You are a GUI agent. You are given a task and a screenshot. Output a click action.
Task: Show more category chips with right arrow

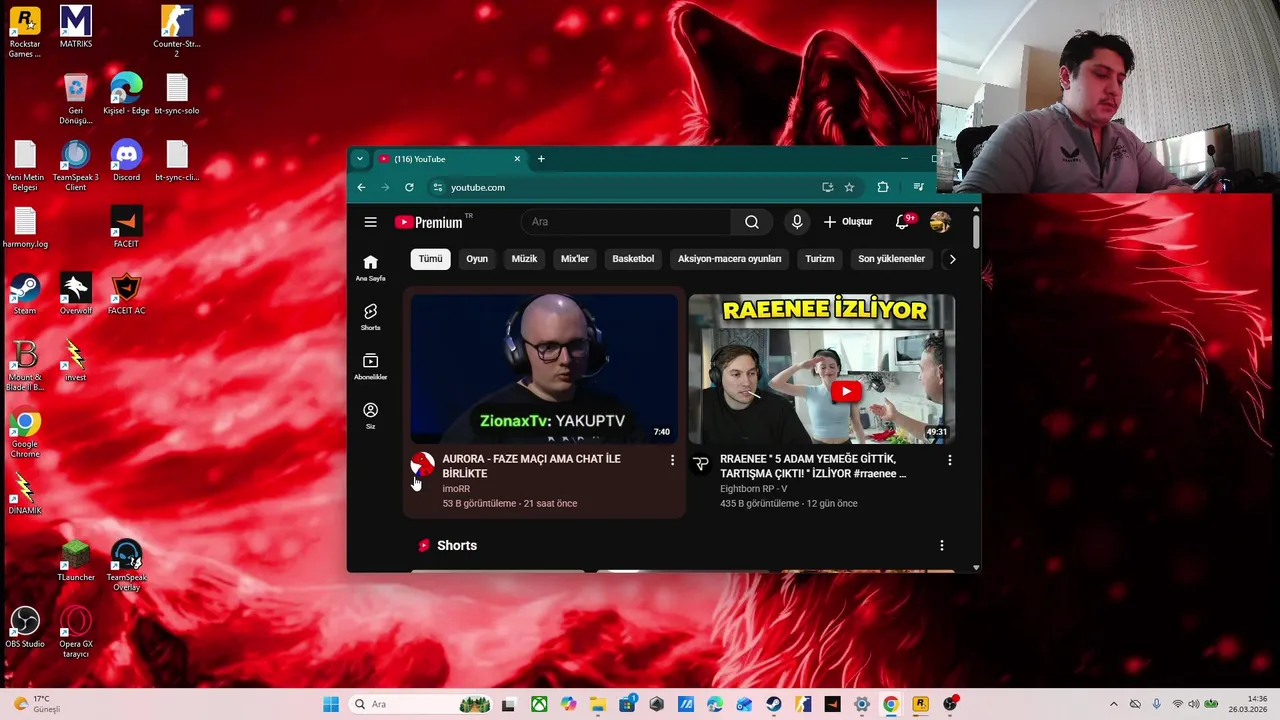click(x=952, y=259)
